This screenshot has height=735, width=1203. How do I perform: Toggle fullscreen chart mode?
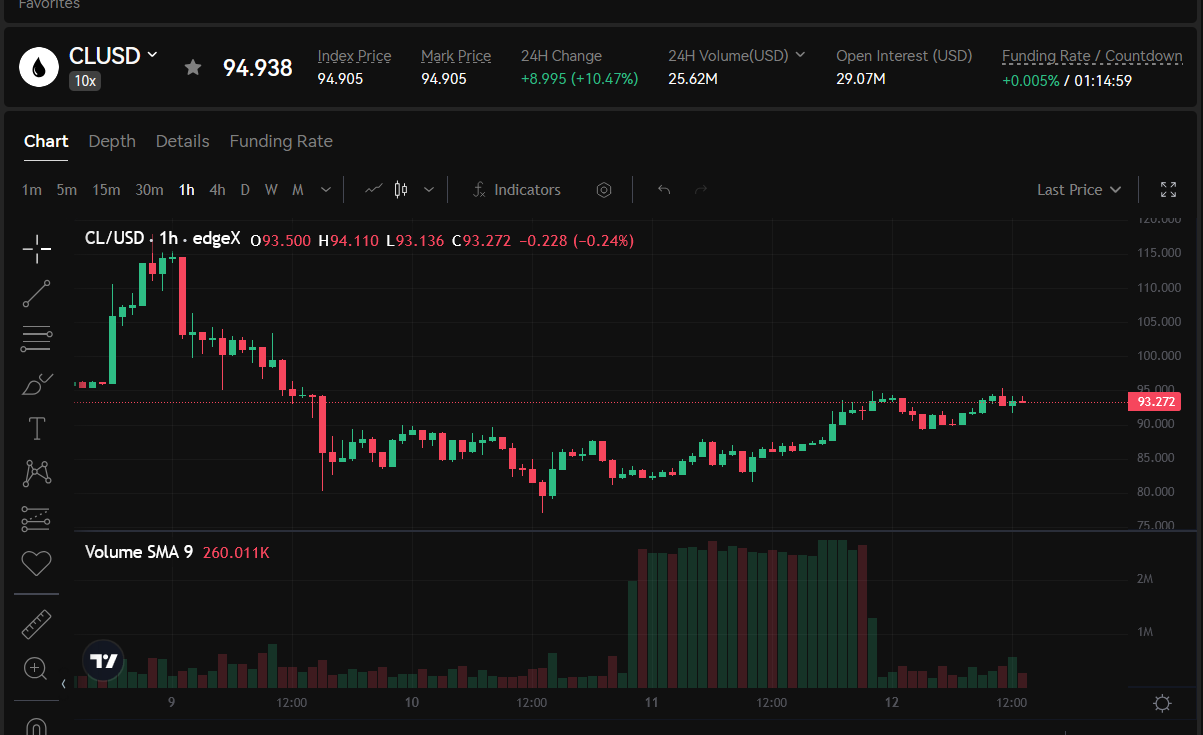click(1168, 190)
